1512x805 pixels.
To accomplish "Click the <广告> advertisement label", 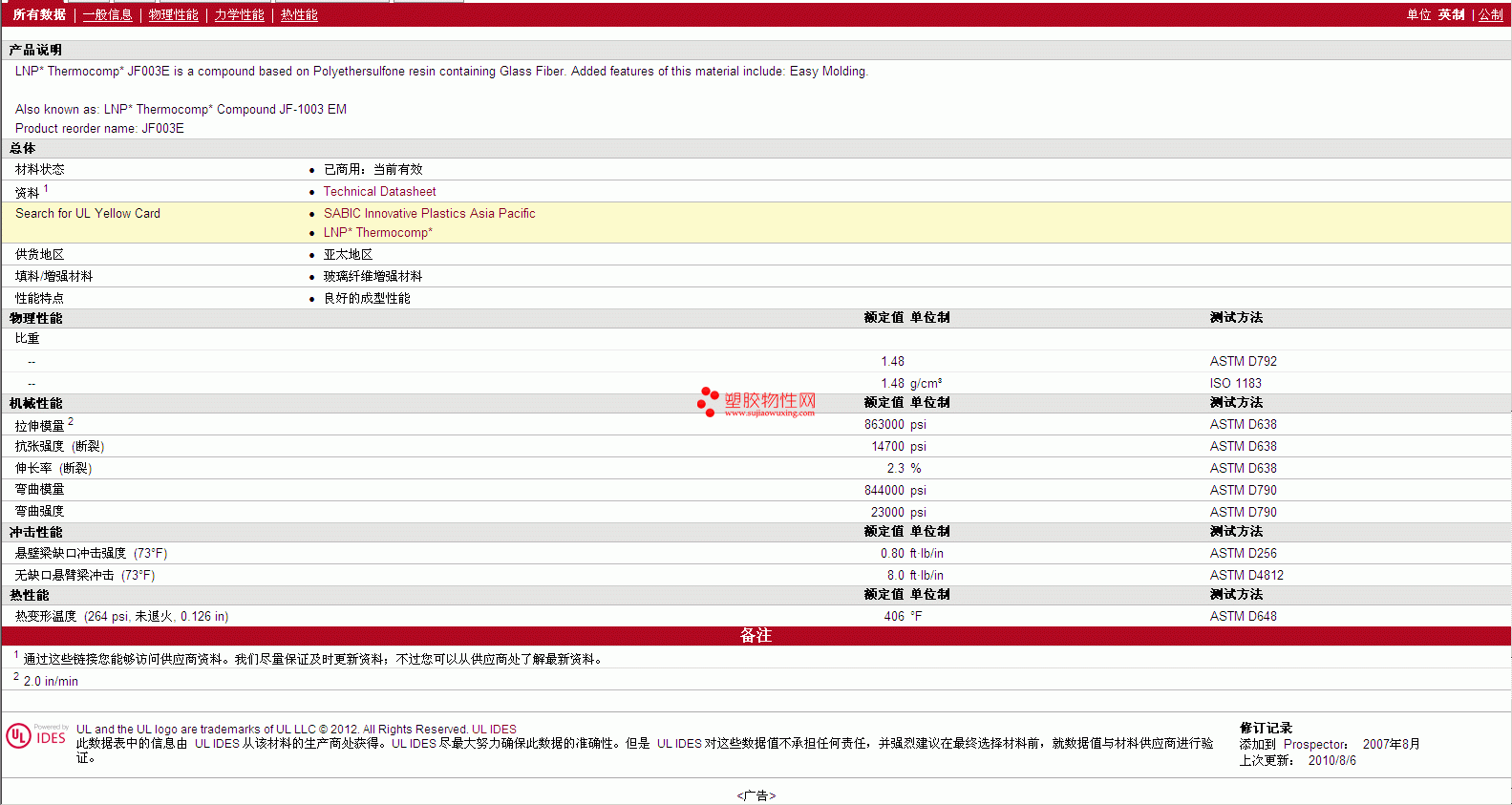I will [756, 795].
